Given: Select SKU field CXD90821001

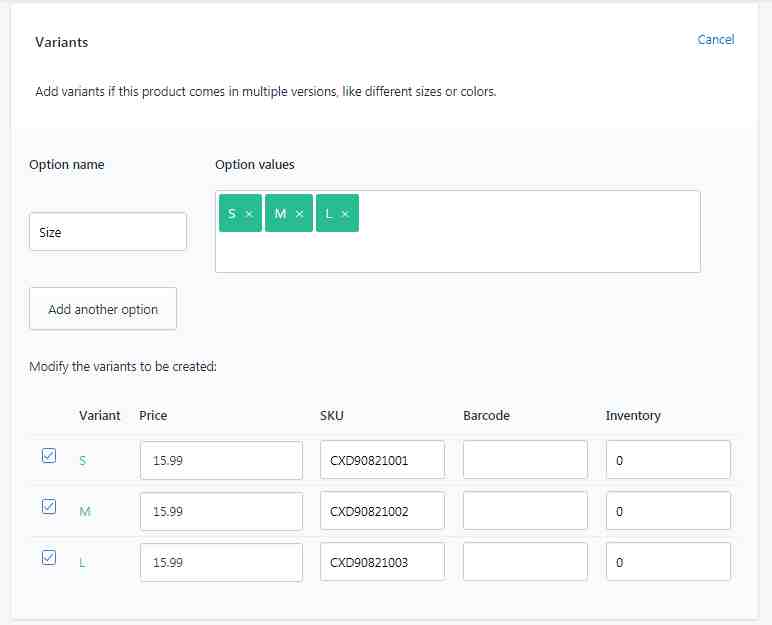Looking at the screenshot, I should pyautogui.click(x=383, y=461).
